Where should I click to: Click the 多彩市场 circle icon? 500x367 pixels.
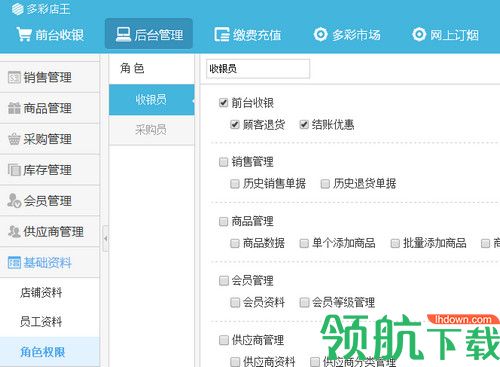320,34
